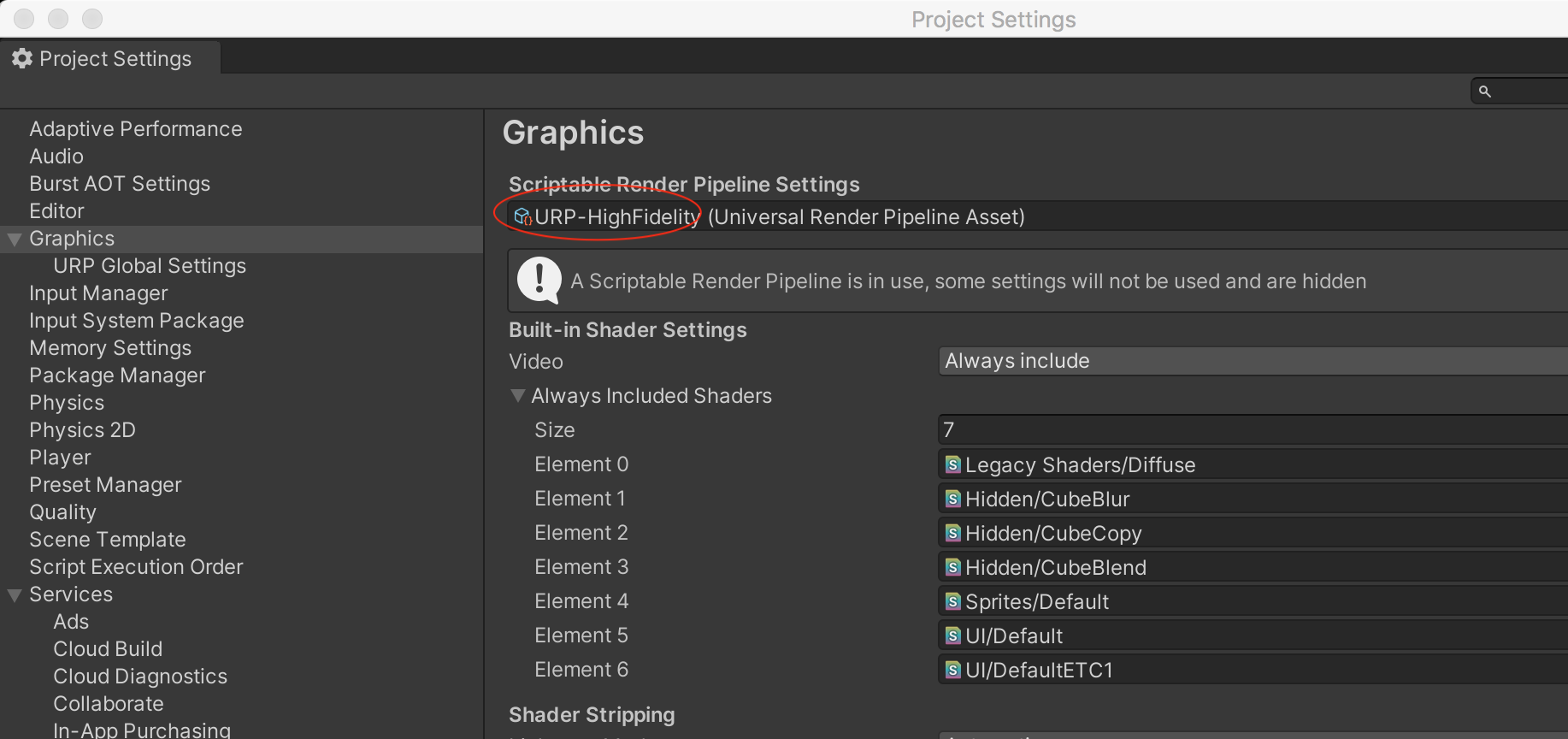Open Input System Package settings

[x=137, y=321]
